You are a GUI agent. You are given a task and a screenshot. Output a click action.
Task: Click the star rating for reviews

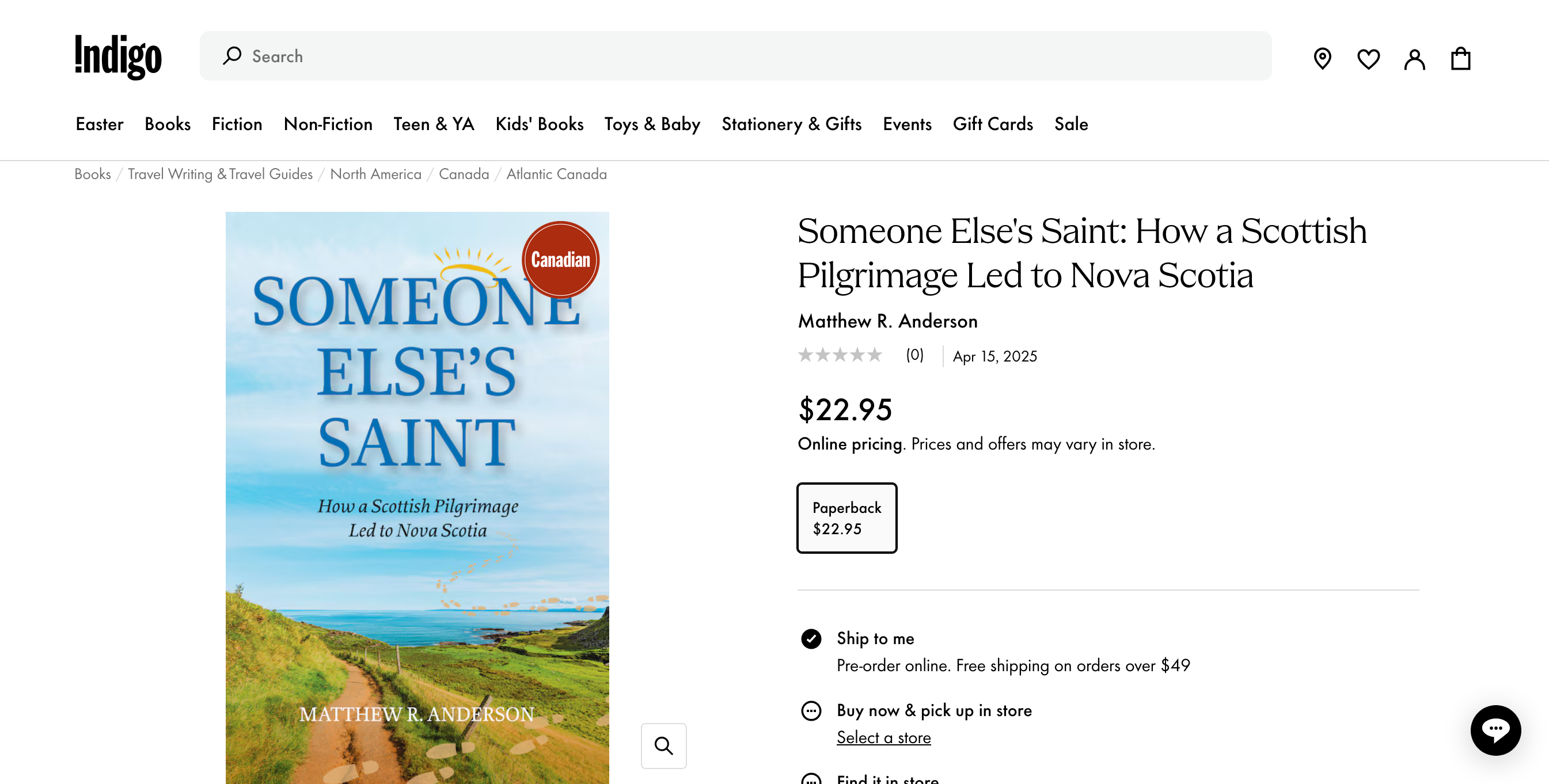click(x=840, y=355)
